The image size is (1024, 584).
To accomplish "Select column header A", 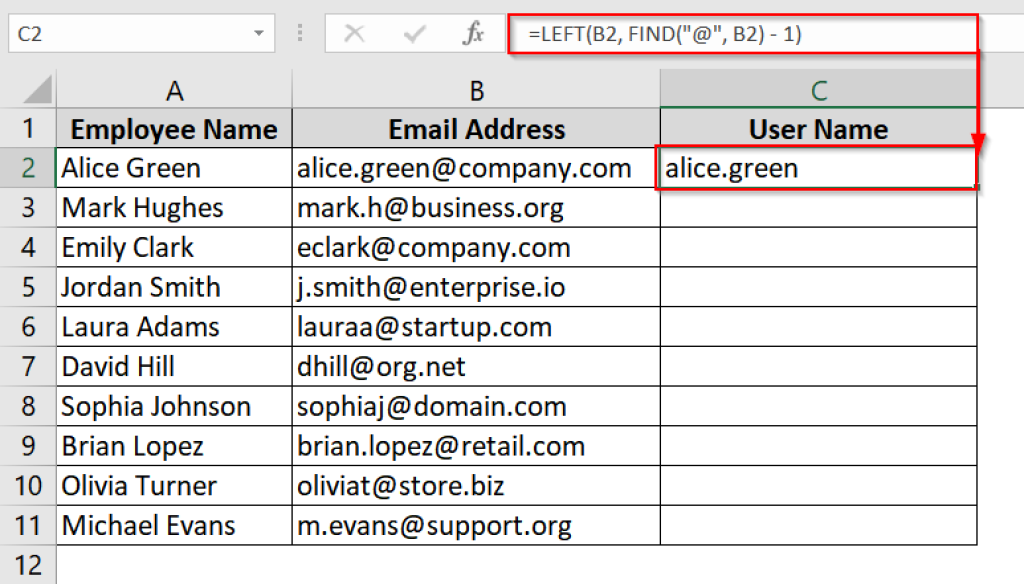I will [174, 89].
